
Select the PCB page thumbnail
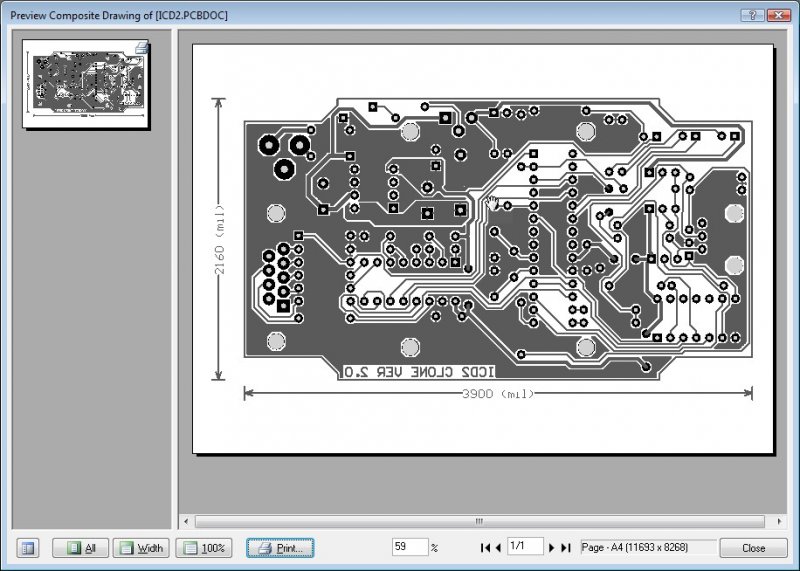pos(86,84)
